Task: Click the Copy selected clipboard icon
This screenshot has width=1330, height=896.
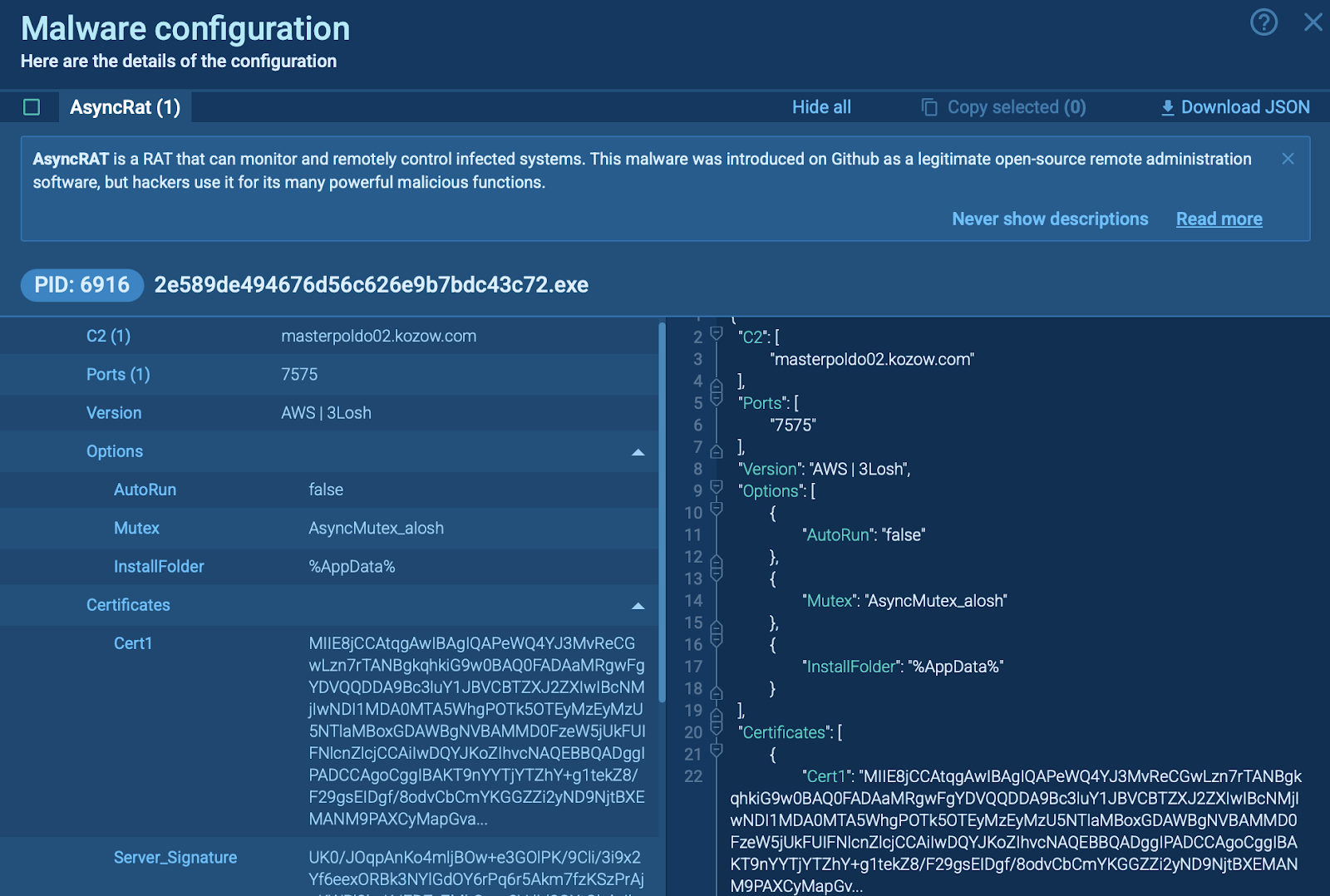Action: click(x=929, y=107)
